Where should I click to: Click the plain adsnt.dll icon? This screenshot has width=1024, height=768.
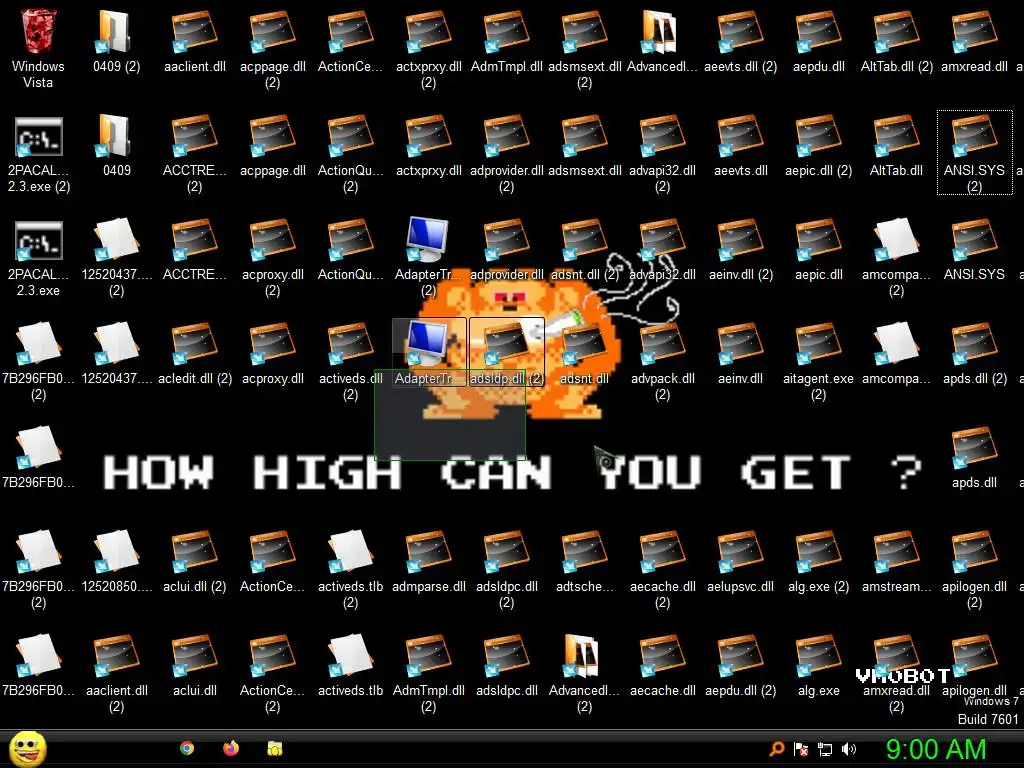[584, 344]
